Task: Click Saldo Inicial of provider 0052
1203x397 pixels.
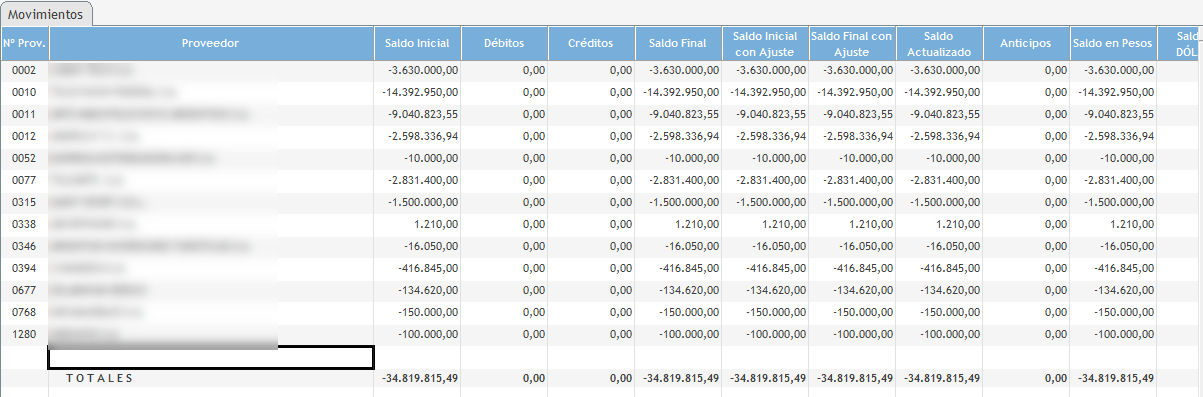Action: tap(418, 158)
